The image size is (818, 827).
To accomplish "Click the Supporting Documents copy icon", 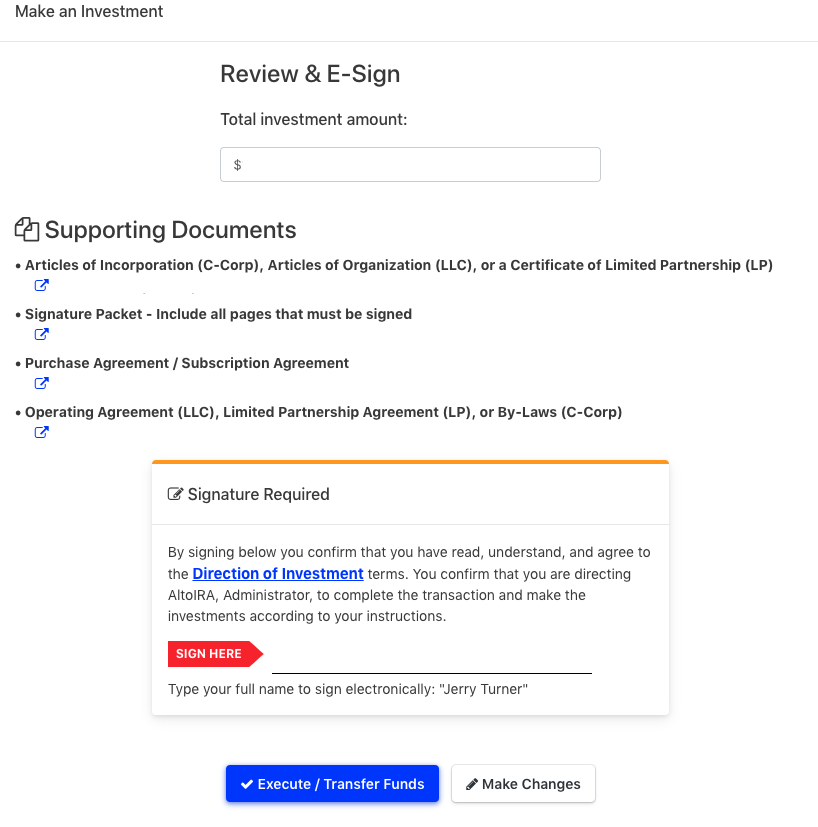I will coord(27,229).
